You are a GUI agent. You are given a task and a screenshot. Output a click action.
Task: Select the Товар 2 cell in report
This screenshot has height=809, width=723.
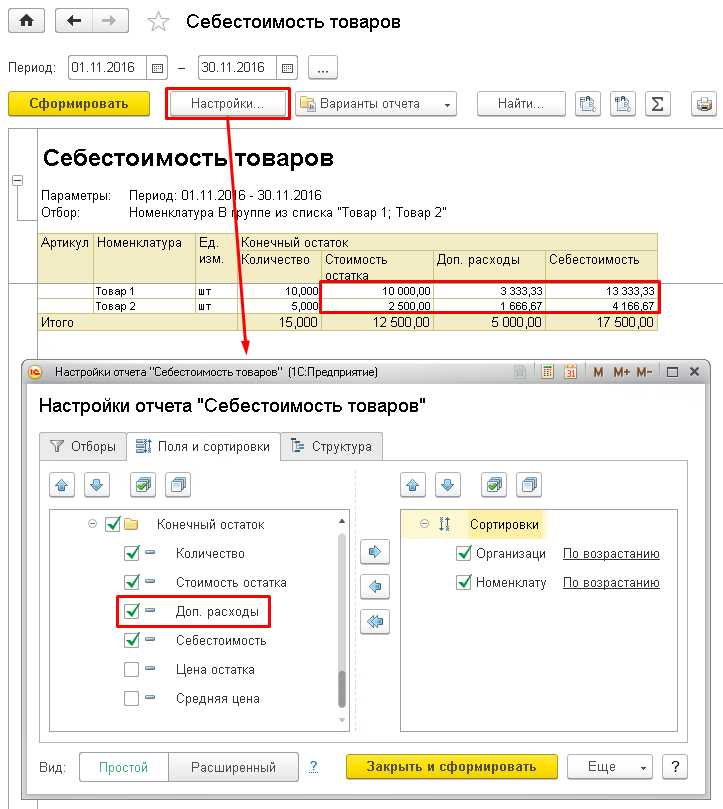144,306
